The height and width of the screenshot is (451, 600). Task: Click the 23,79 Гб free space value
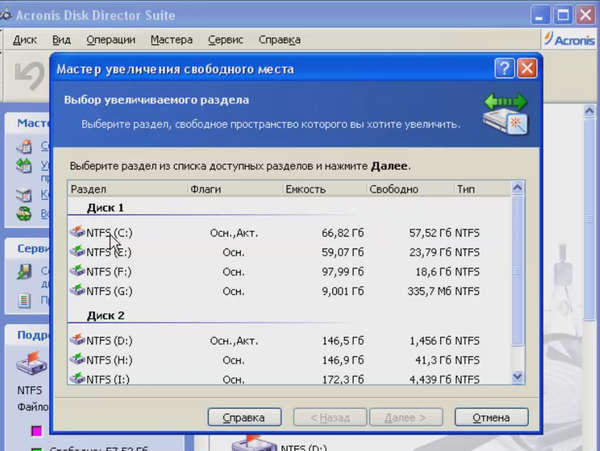coord(430,252)
